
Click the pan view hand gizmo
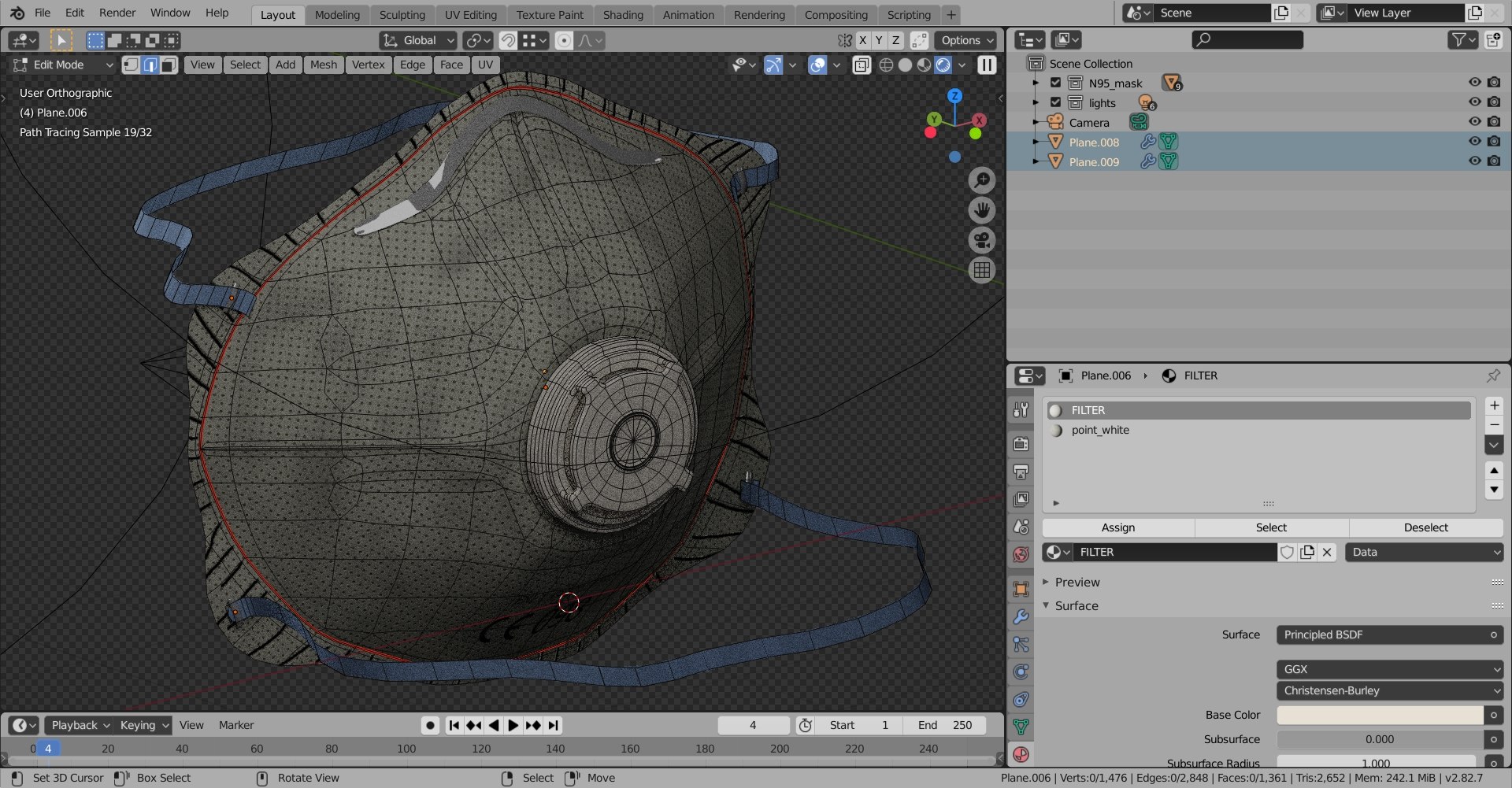pyautogui.click(x=982, y=211)
